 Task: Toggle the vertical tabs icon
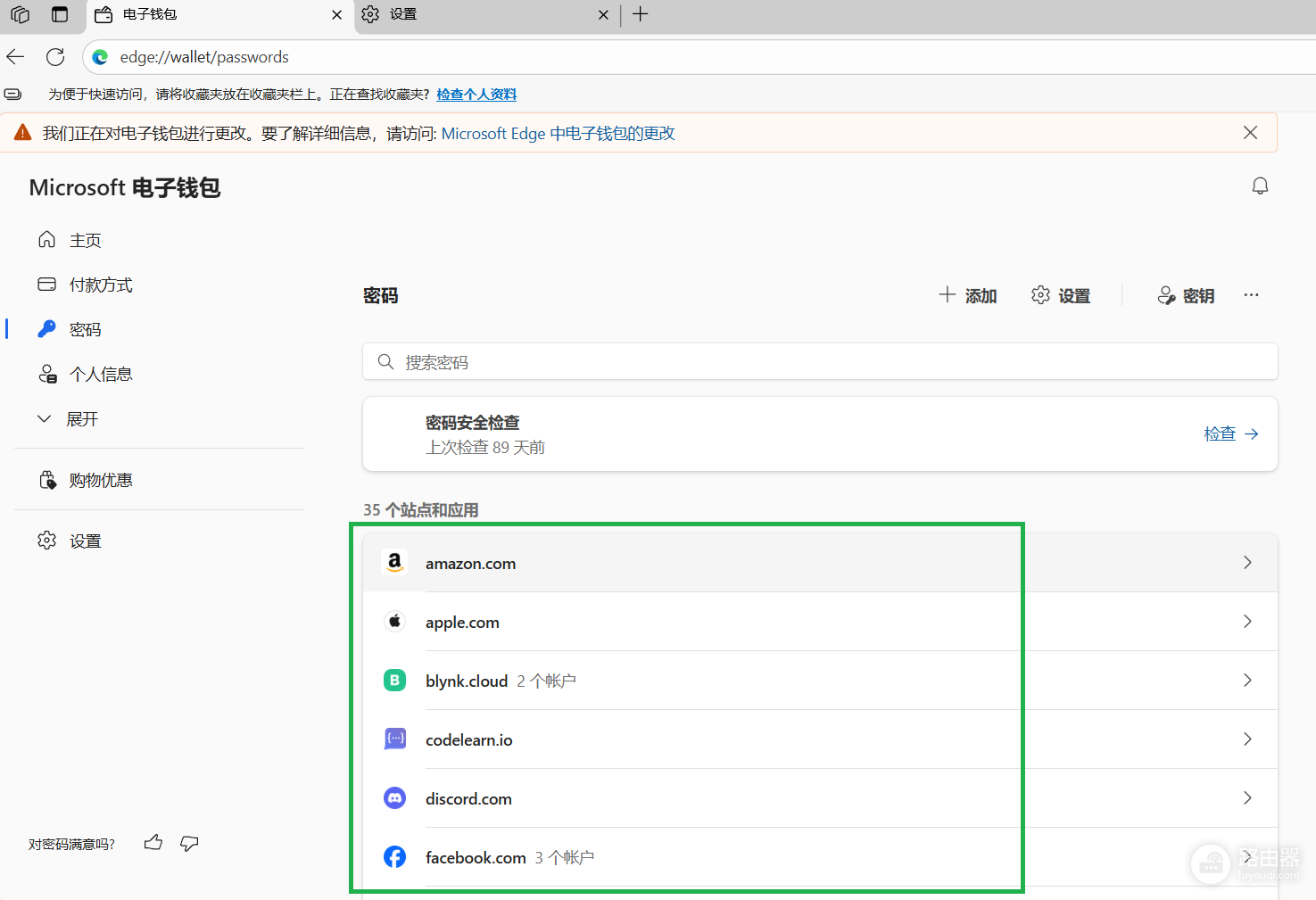pos(60,14)
